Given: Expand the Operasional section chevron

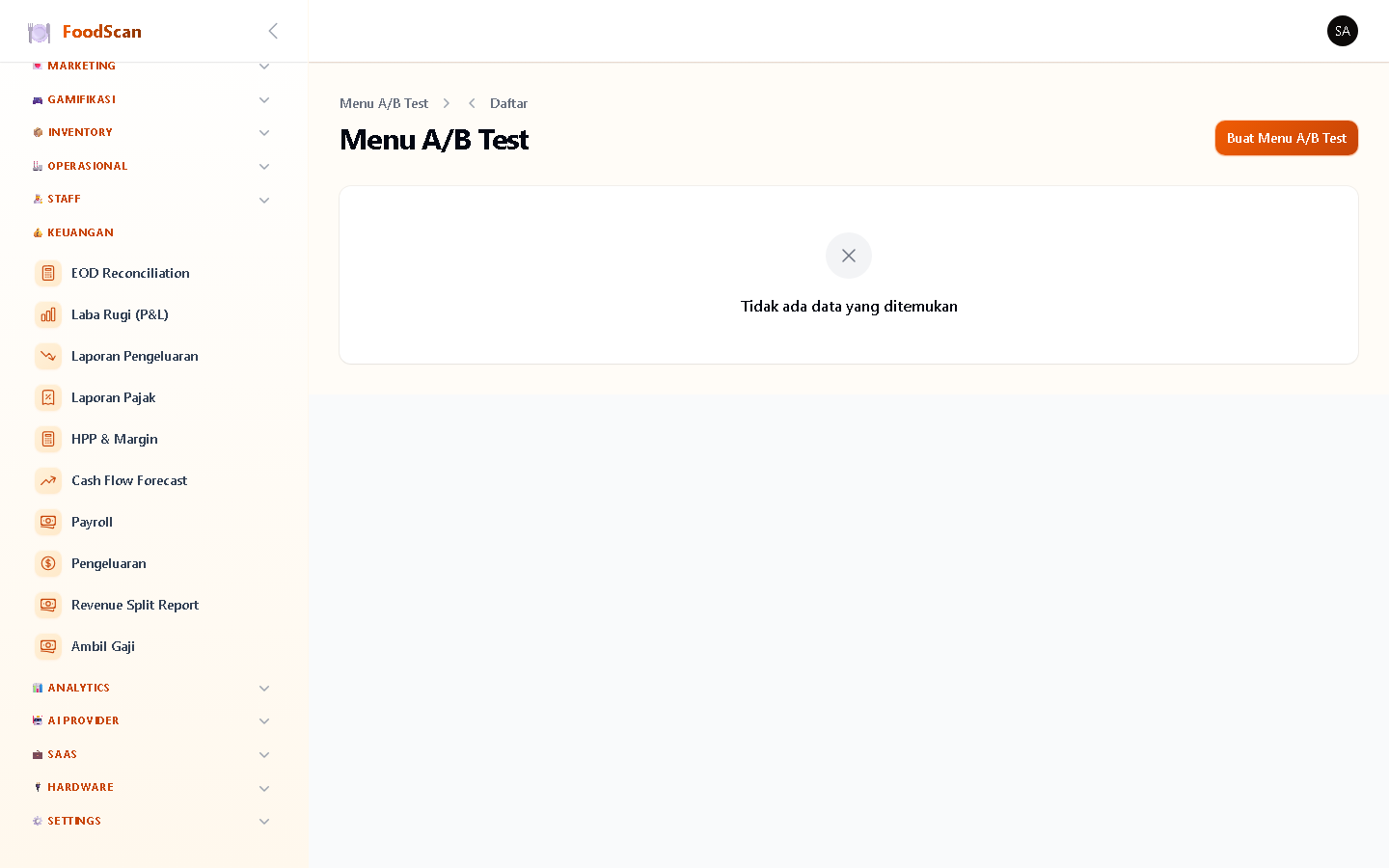Looking at the screenshot, I should tap(264, 167).
